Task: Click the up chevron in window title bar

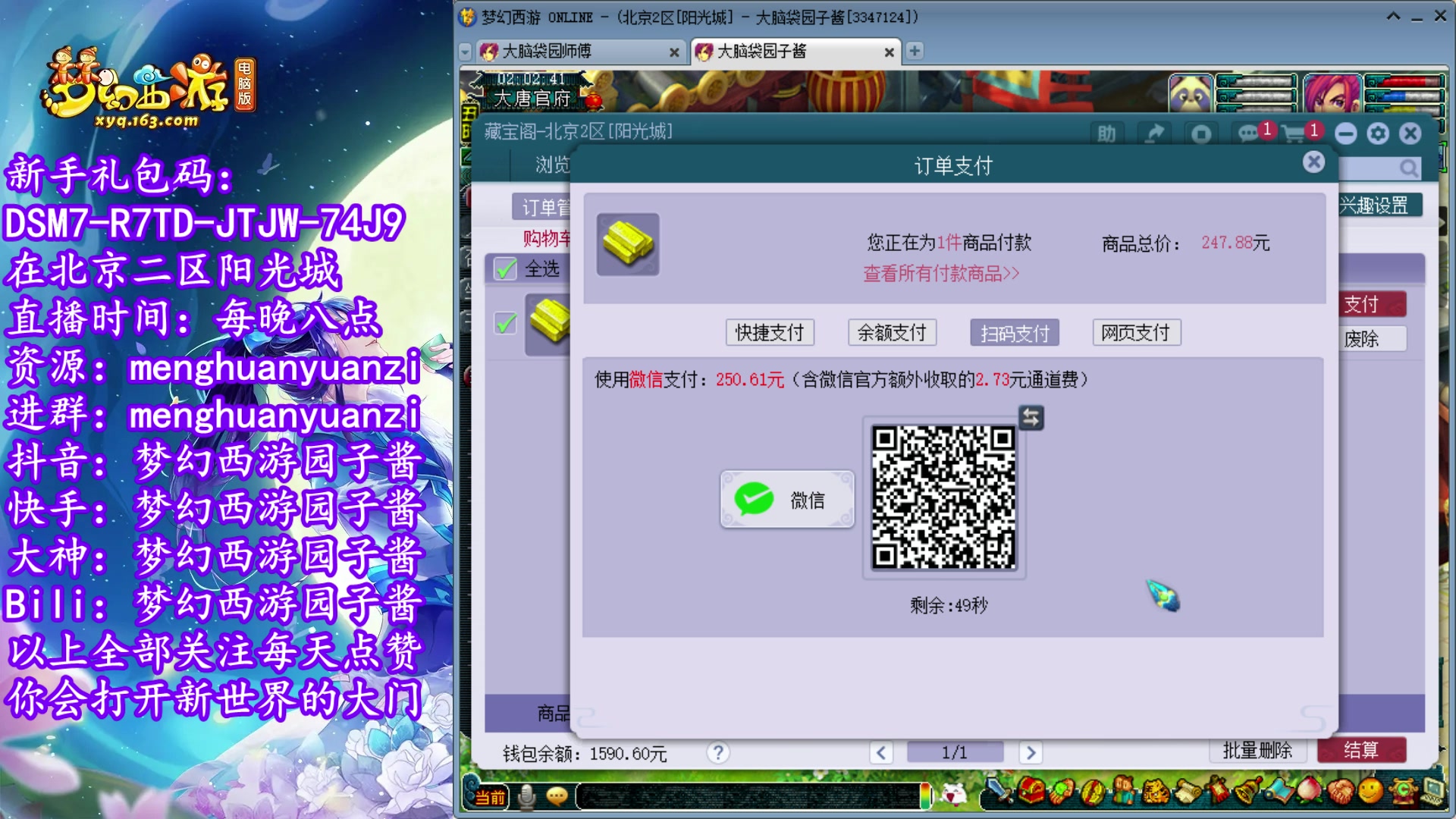Action: [1393, 16]
